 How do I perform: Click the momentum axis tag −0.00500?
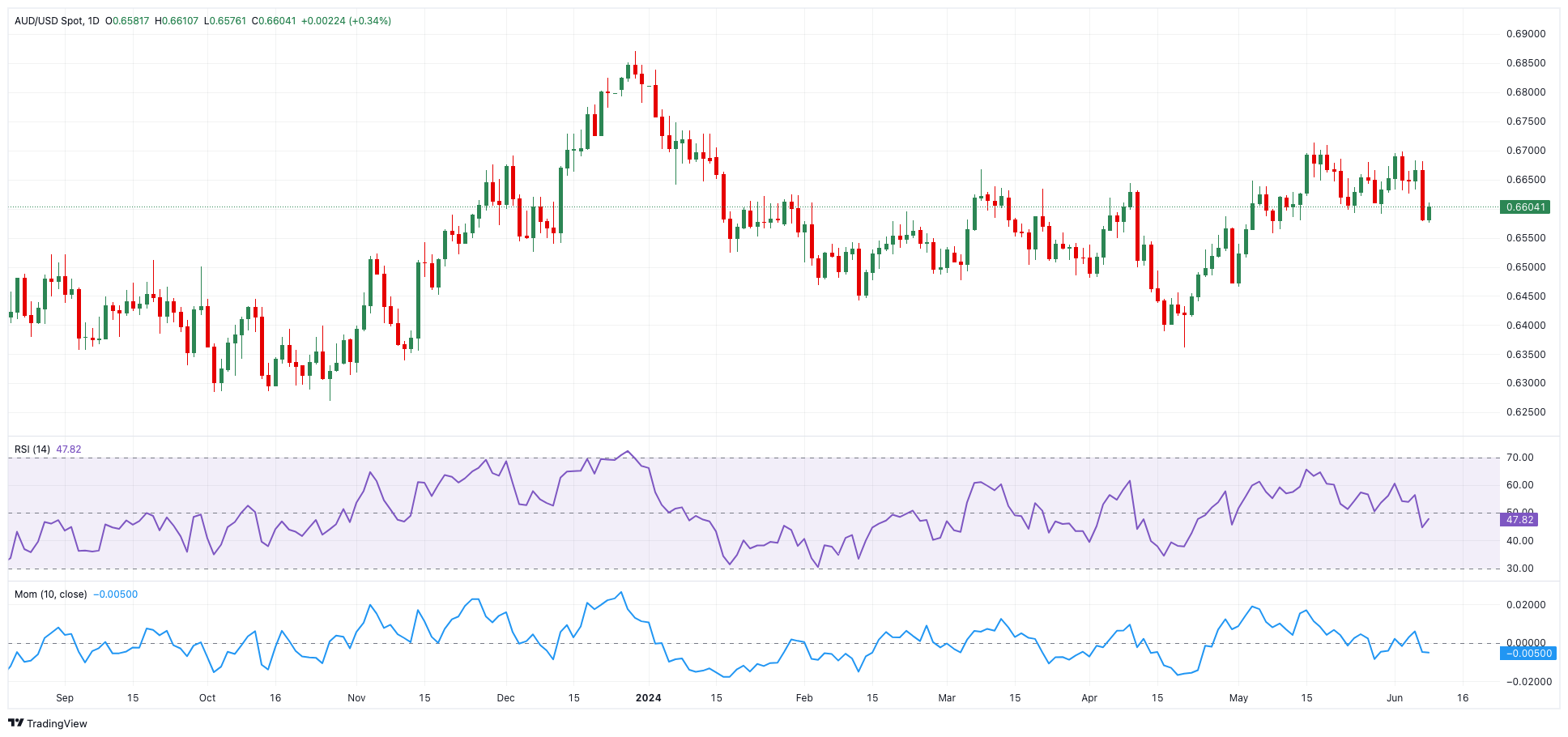(1528, 654)
